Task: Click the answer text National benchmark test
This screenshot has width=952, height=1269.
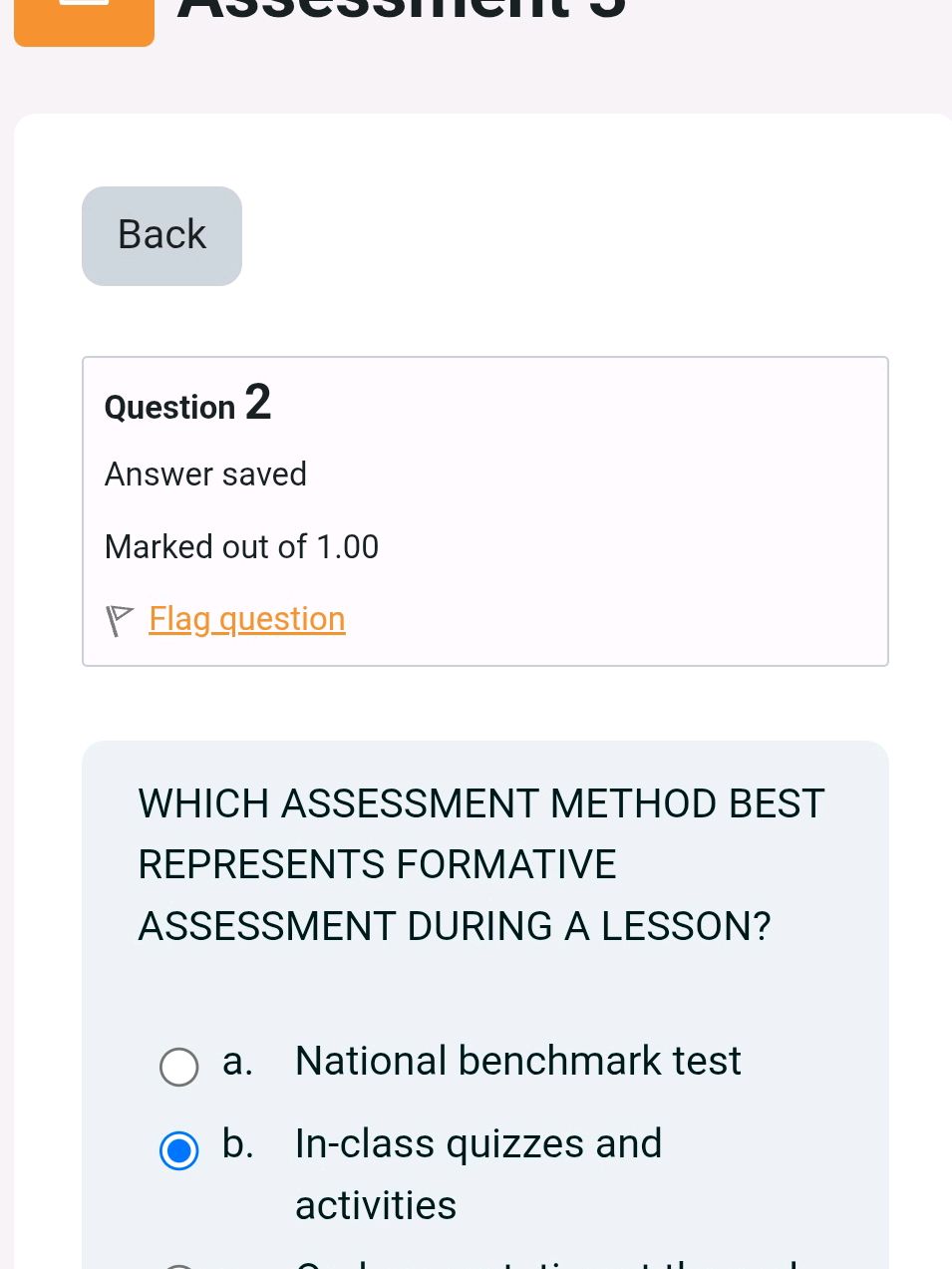Action: pos(517,1060)
